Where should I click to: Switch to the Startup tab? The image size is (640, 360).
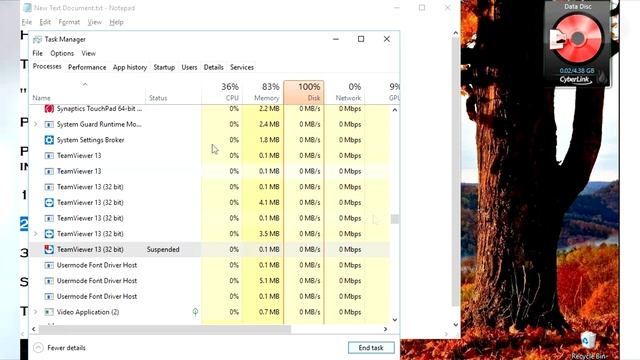click(x=164, y=67)
